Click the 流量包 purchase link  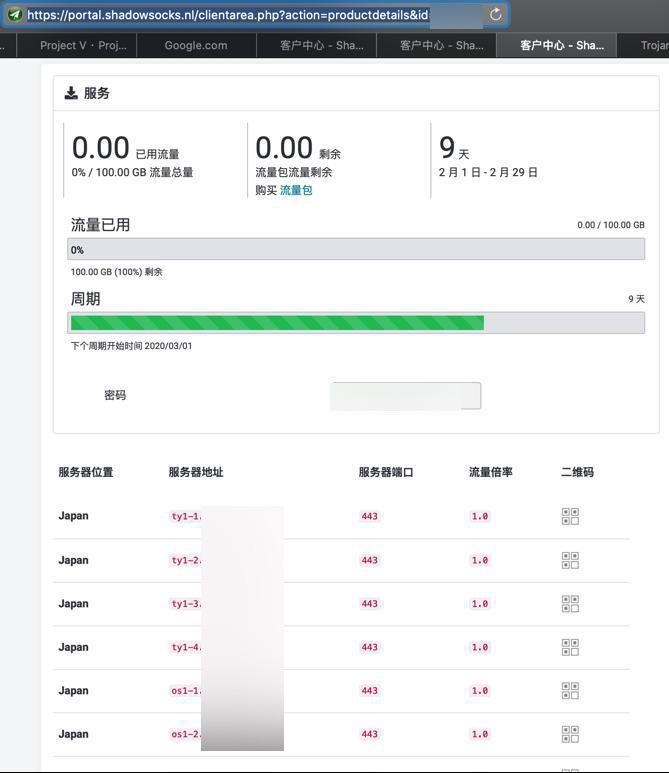(296, 190)
